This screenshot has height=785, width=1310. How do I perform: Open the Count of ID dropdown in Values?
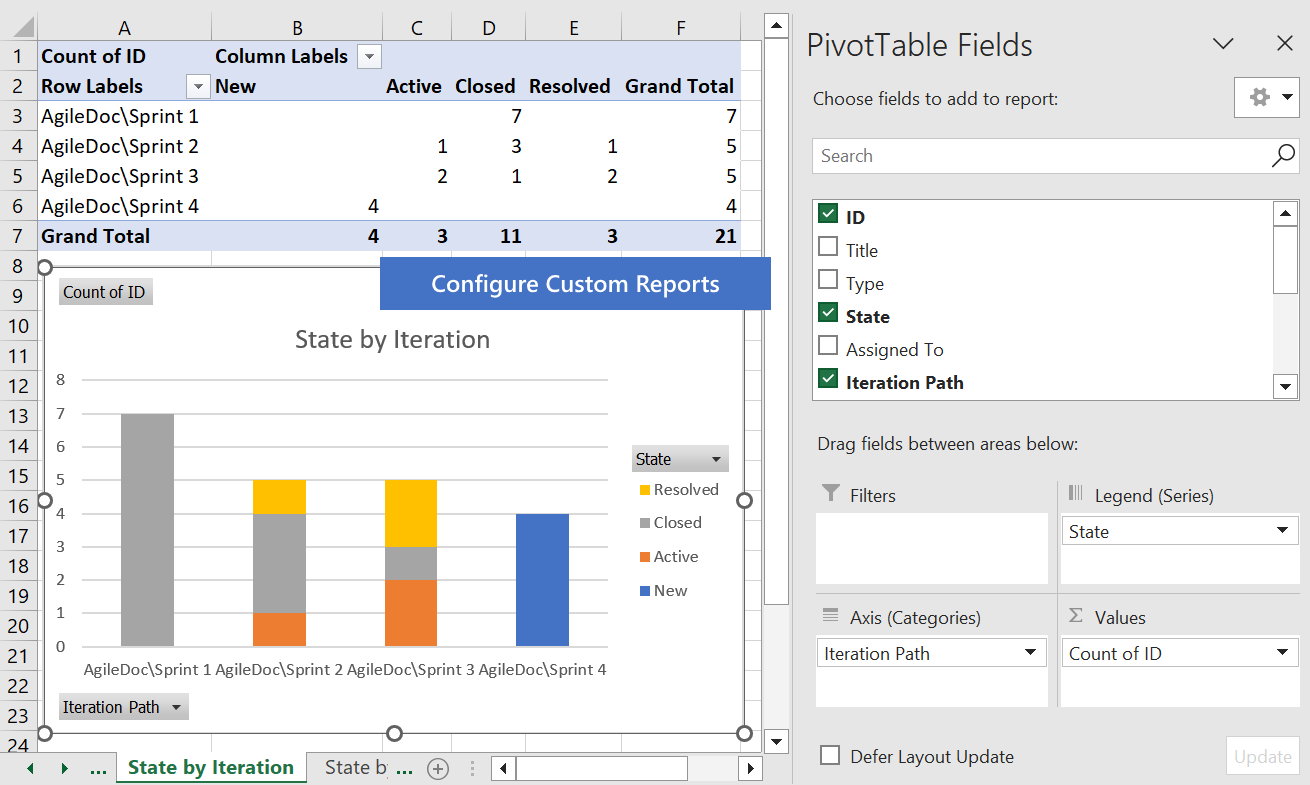[x=1282, y=653]
